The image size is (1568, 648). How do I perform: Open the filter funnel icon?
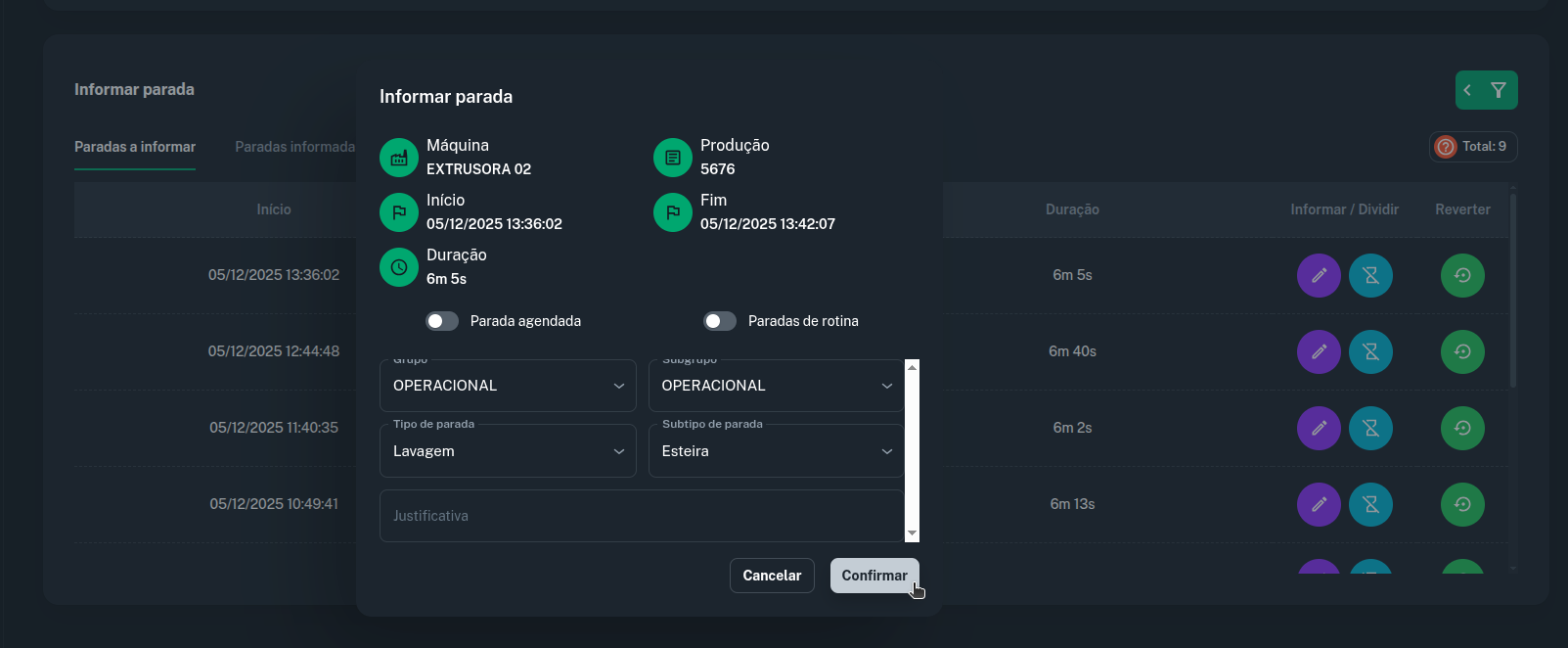pos(1499,90)
